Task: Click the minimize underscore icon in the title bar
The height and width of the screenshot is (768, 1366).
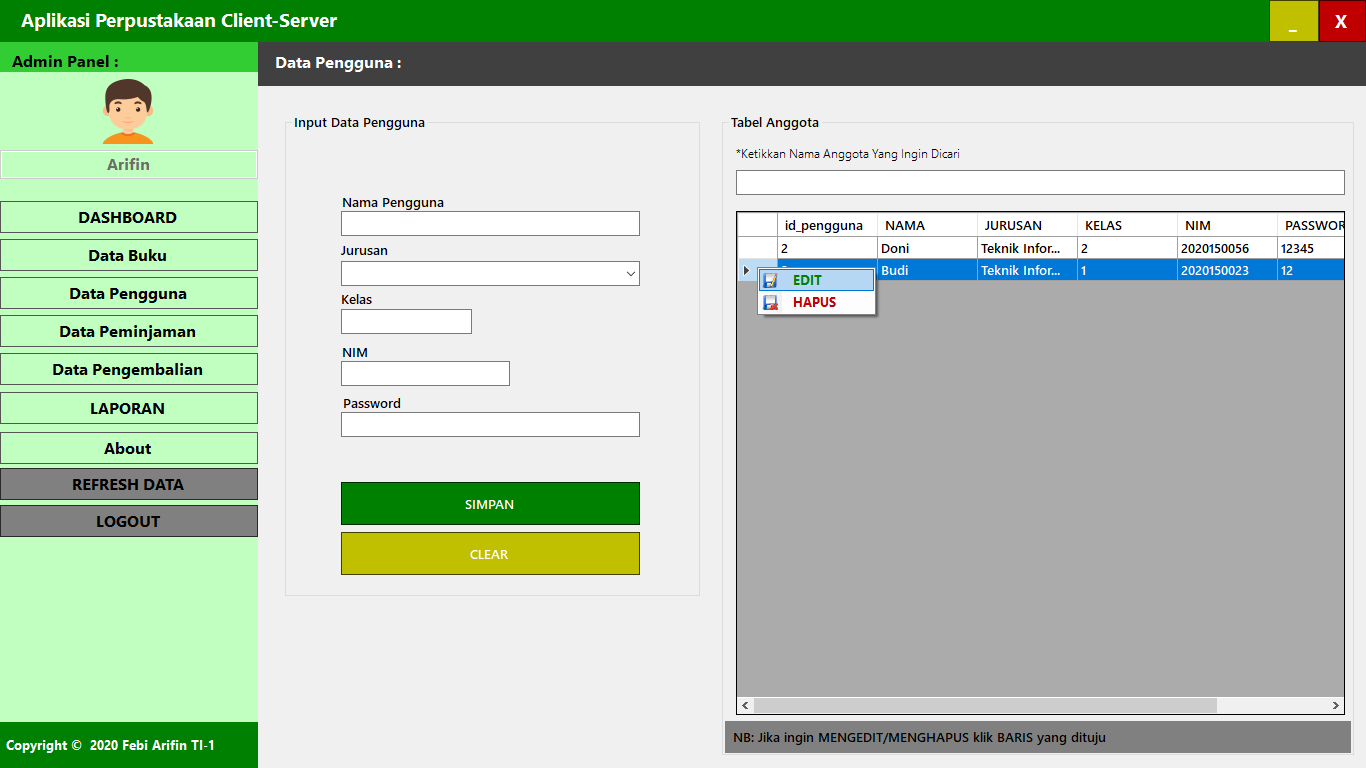Action: [x=1293, y=20]
